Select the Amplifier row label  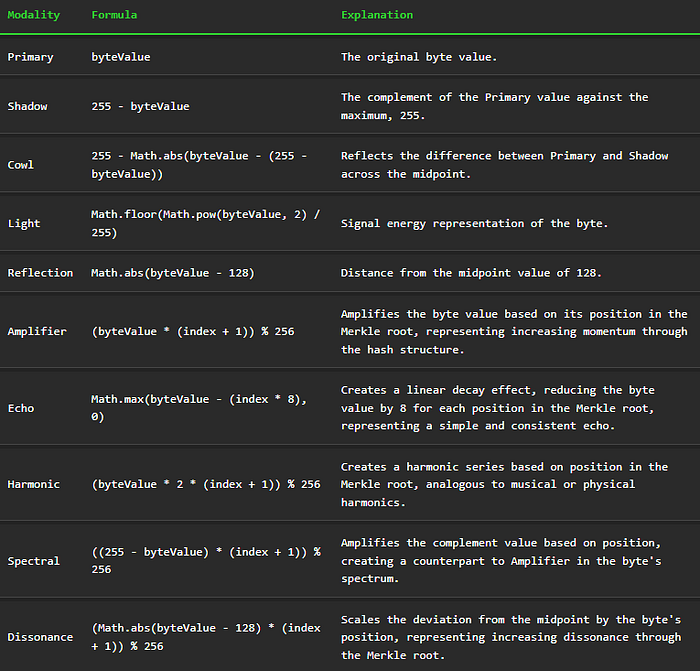(x=37, y=331)
